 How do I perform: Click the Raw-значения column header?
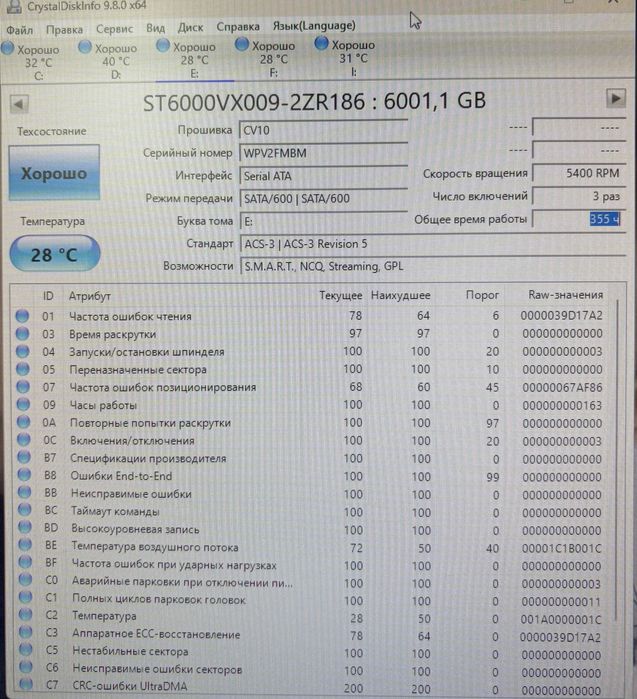[565, 295]
